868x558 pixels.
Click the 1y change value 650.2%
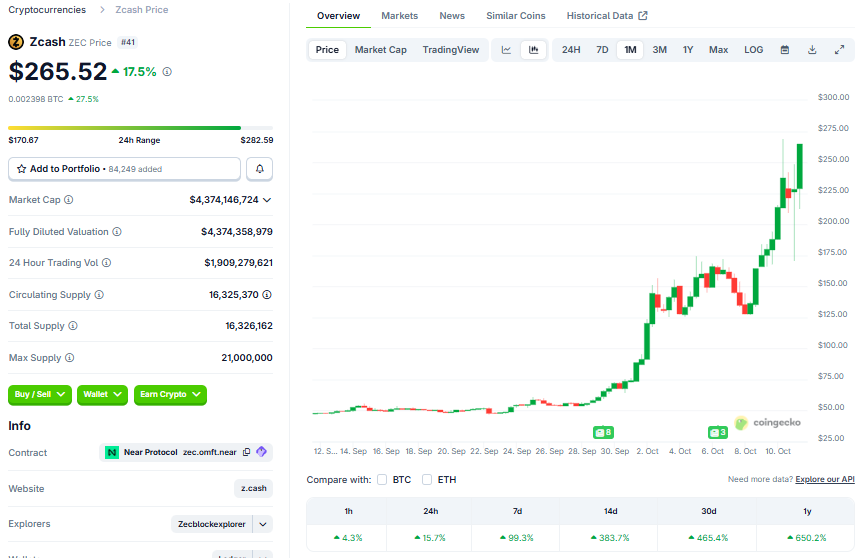coord(807,538)
